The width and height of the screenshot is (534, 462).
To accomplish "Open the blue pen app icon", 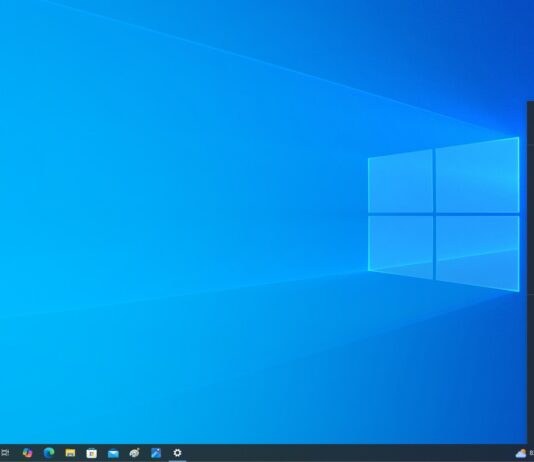I will click(x=156, y=453).
